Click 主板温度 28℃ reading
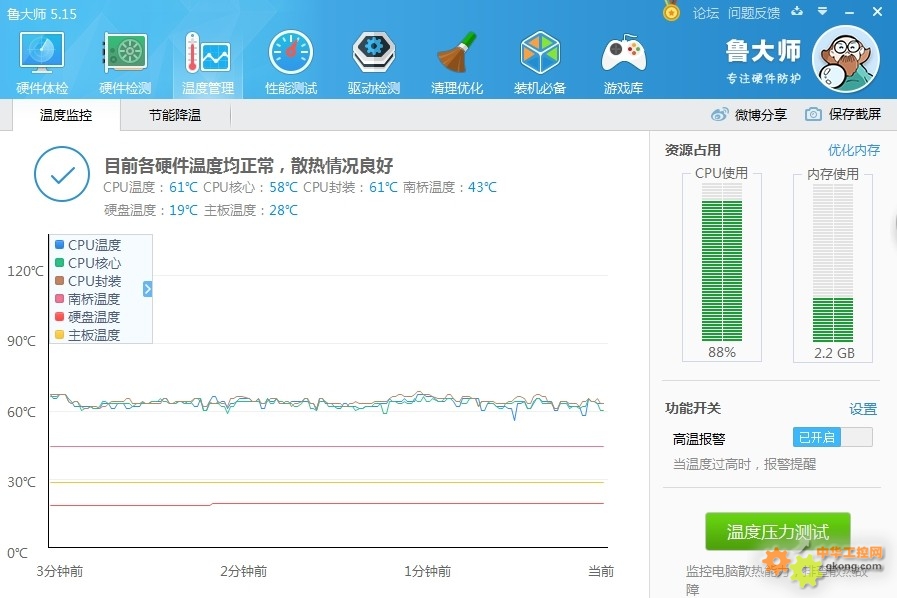This screenshot has width=897, height=598. click(251, 210)
